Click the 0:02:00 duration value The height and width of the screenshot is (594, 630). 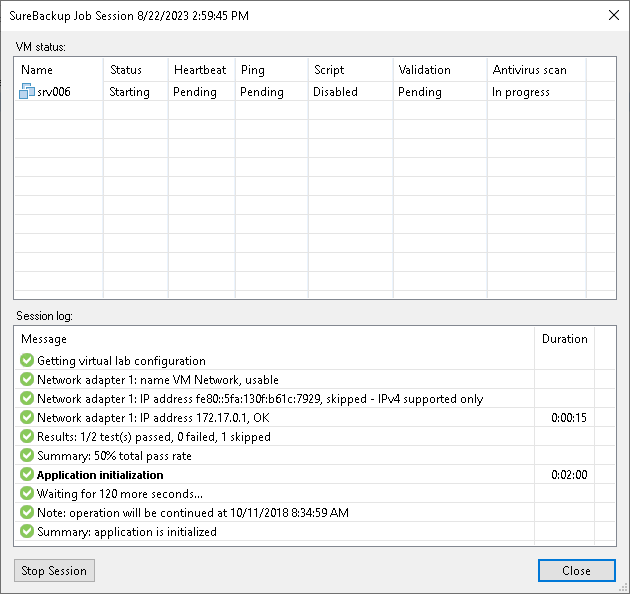[x=569, y=475]
